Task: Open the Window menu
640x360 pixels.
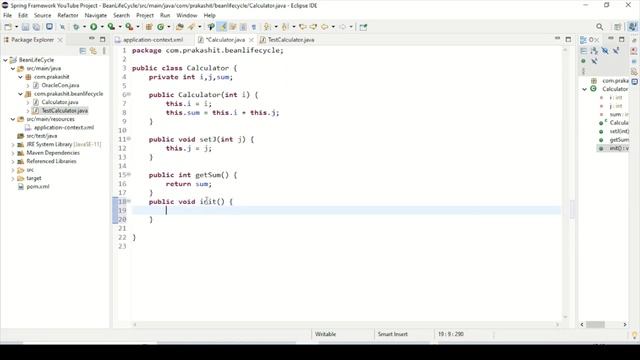Action: (x=187, y=15)
